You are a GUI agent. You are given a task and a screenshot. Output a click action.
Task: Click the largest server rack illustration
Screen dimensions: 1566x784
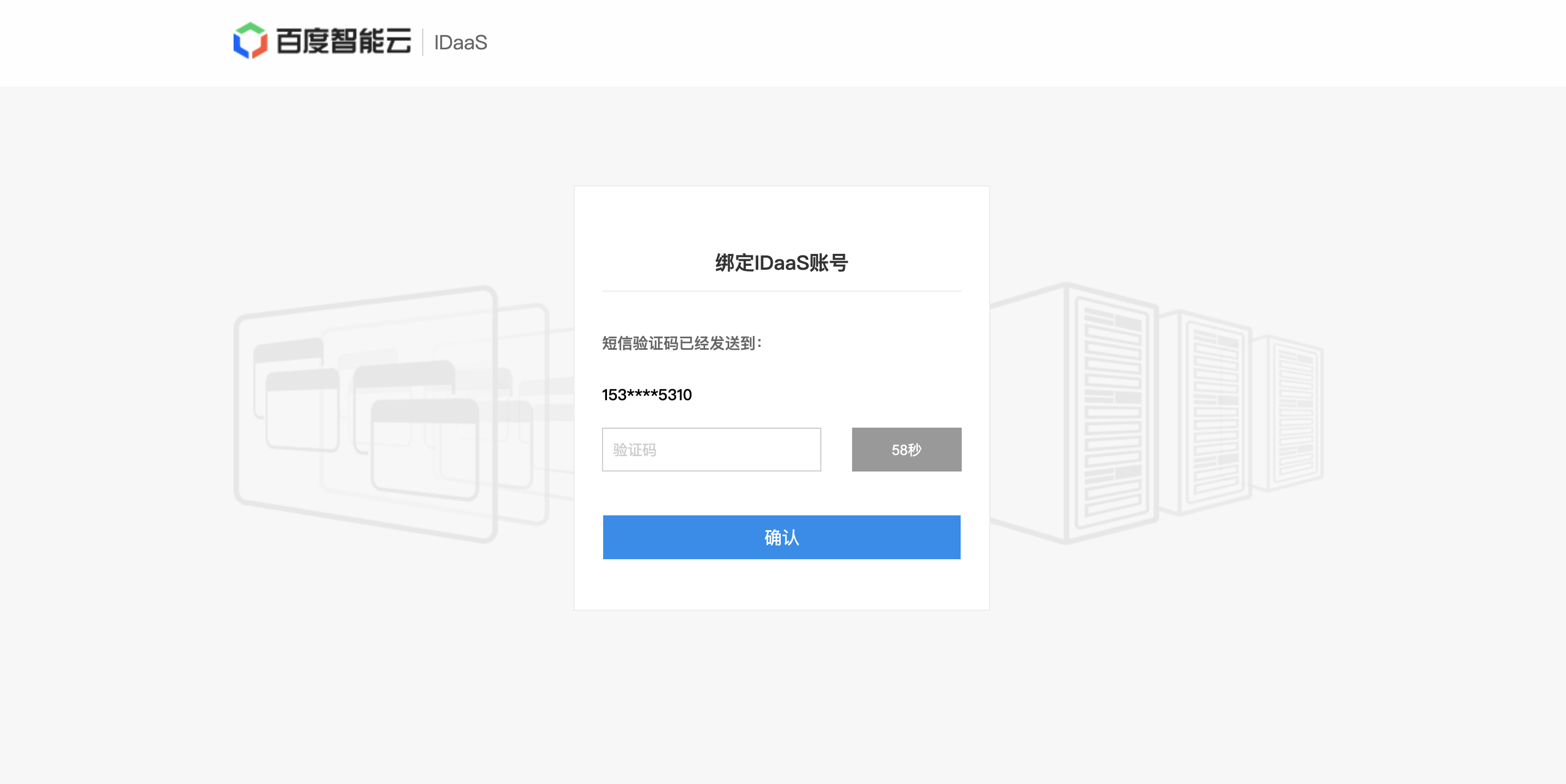click(x=1113, y=413)
